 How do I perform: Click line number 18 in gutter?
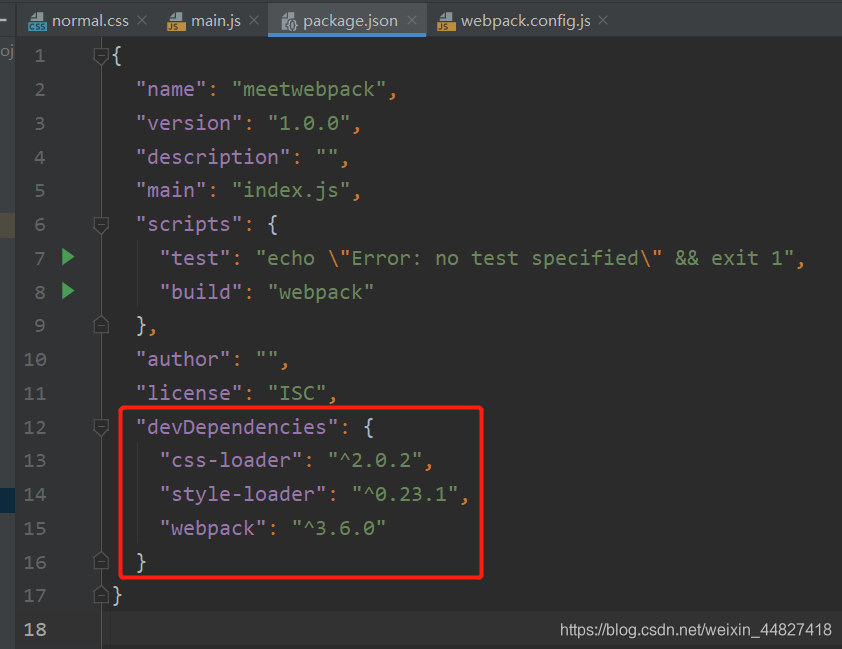35,629
